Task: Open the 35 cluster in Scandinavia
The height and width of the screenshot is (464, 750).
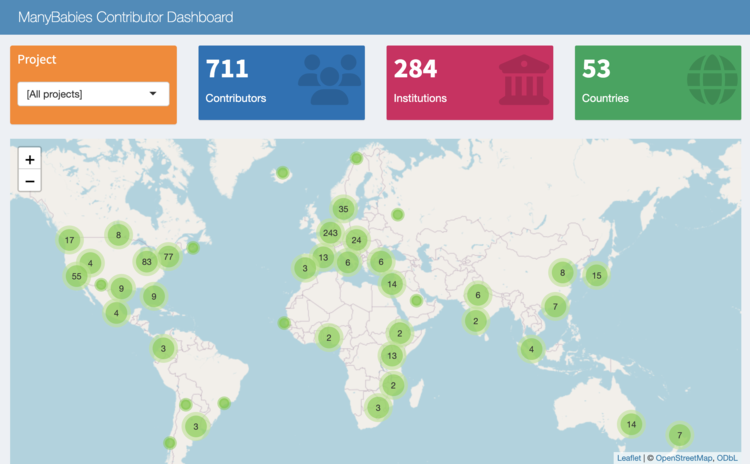Action: pyautogui.click(x=343, y=209)
